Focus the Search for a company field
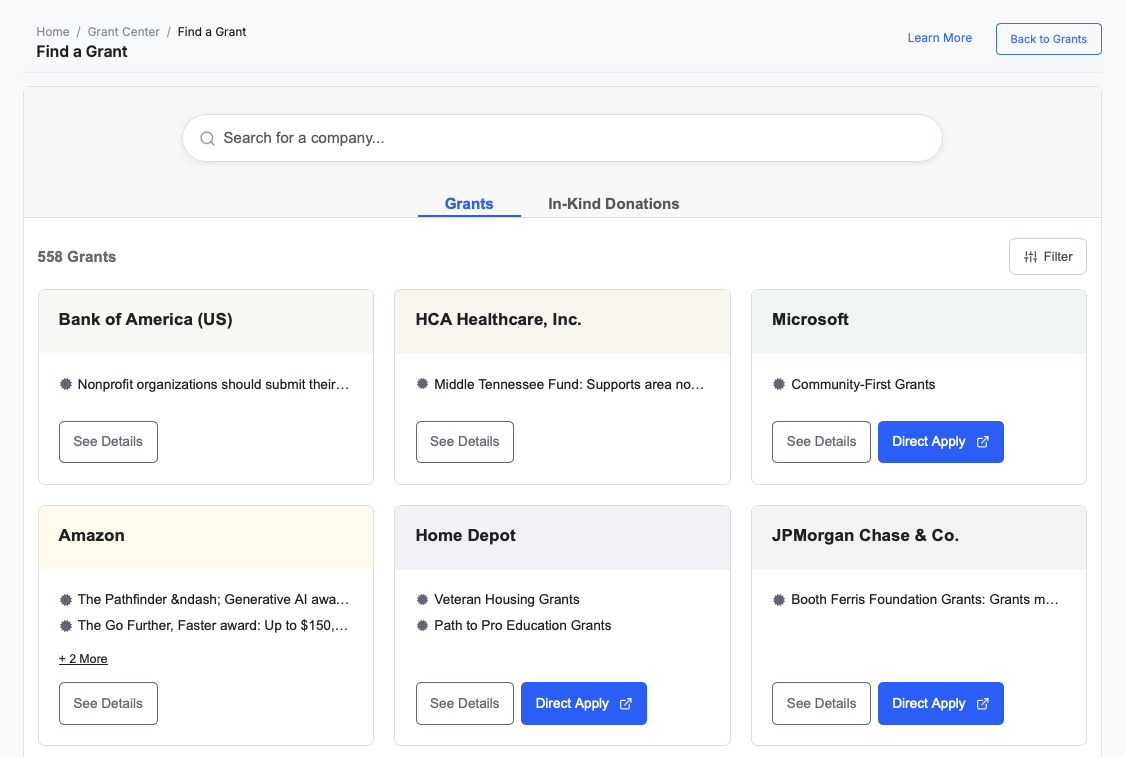1125x757 pixels. 562,138
